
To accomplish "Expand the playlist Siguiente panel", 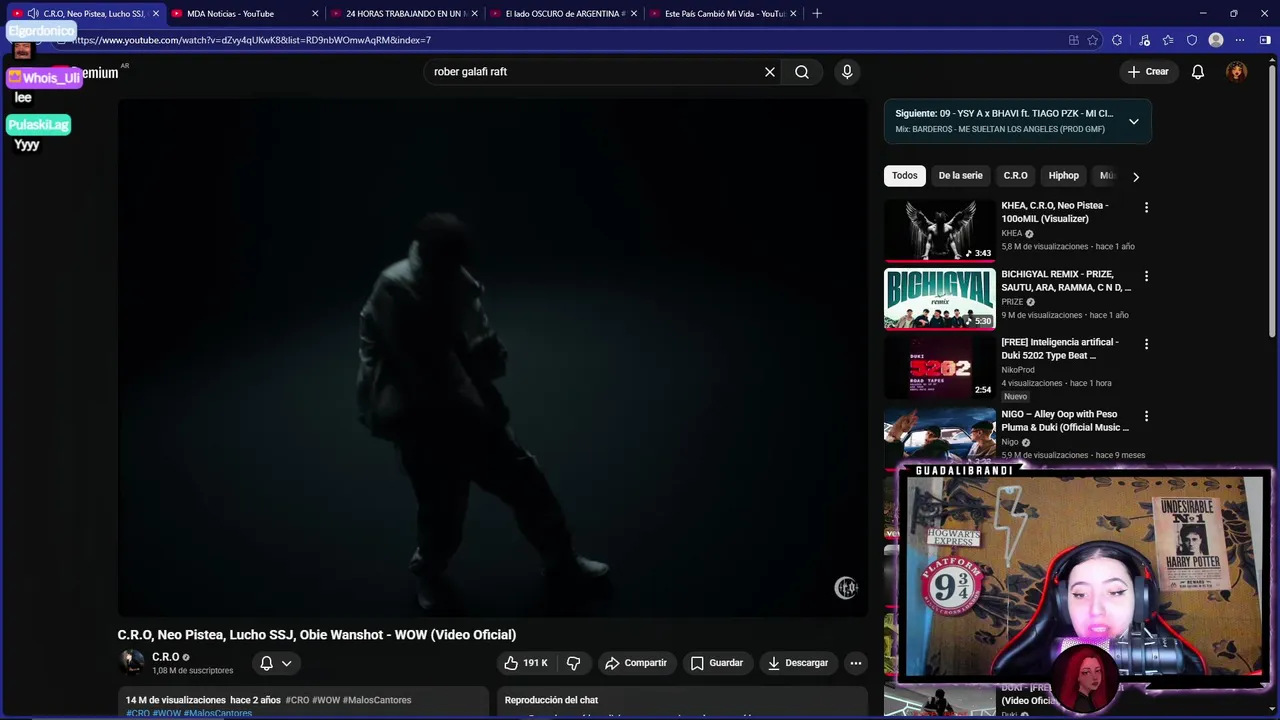I will tap(1134, 121).
